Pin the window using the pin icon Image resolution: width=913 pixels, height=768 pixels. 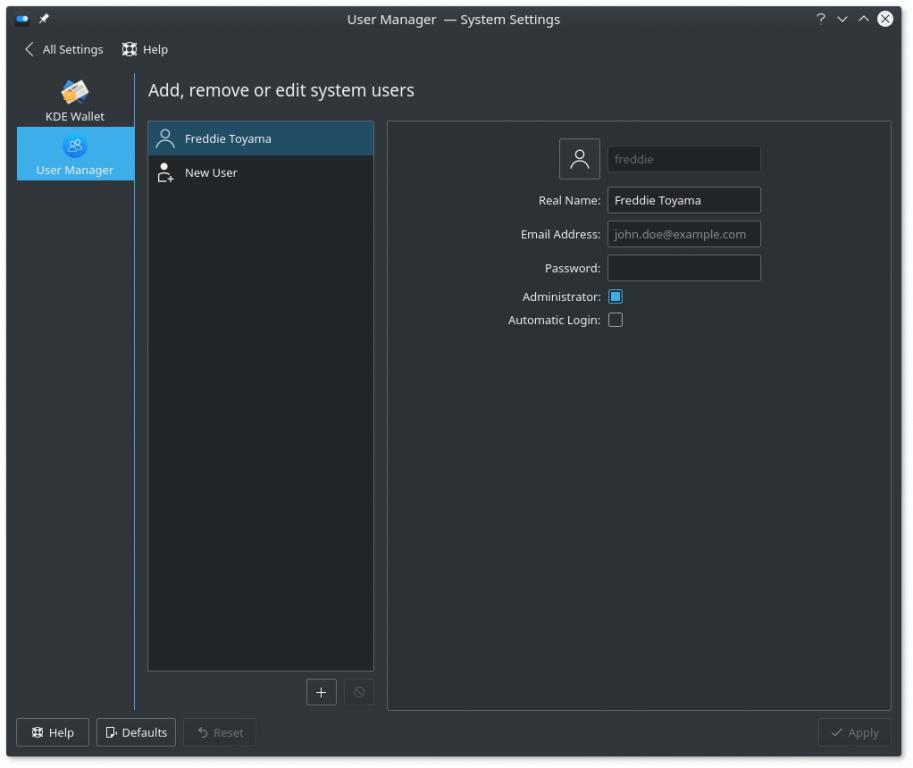click(44, 19)
